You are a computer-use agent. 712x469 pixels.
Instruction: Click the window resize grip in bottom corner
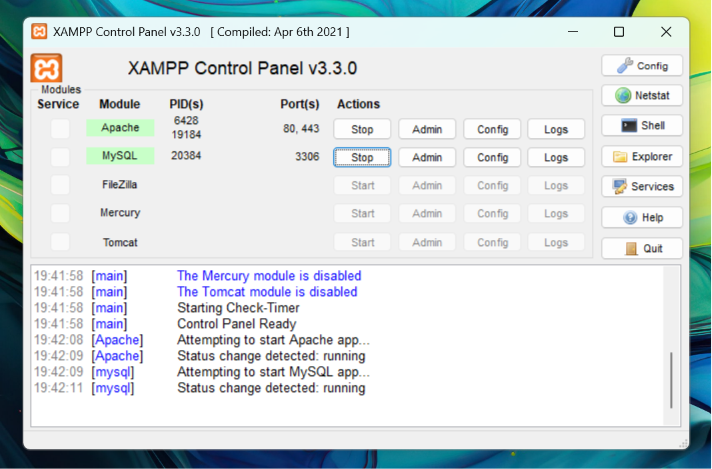tap(682, 444)
